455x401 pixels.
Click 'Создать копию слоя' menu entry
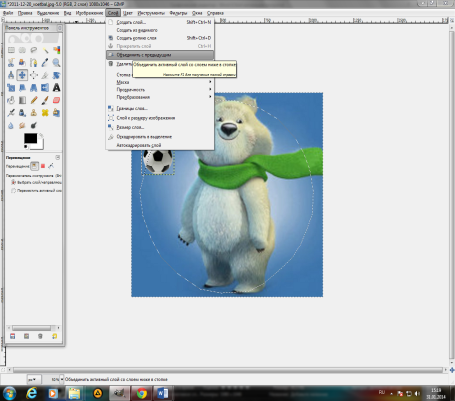coord(160,38)
